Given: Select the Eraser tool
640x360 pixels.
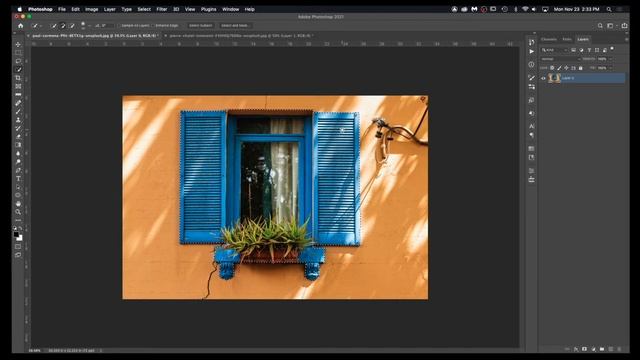Looking at the screenshot, I should 18,137.
